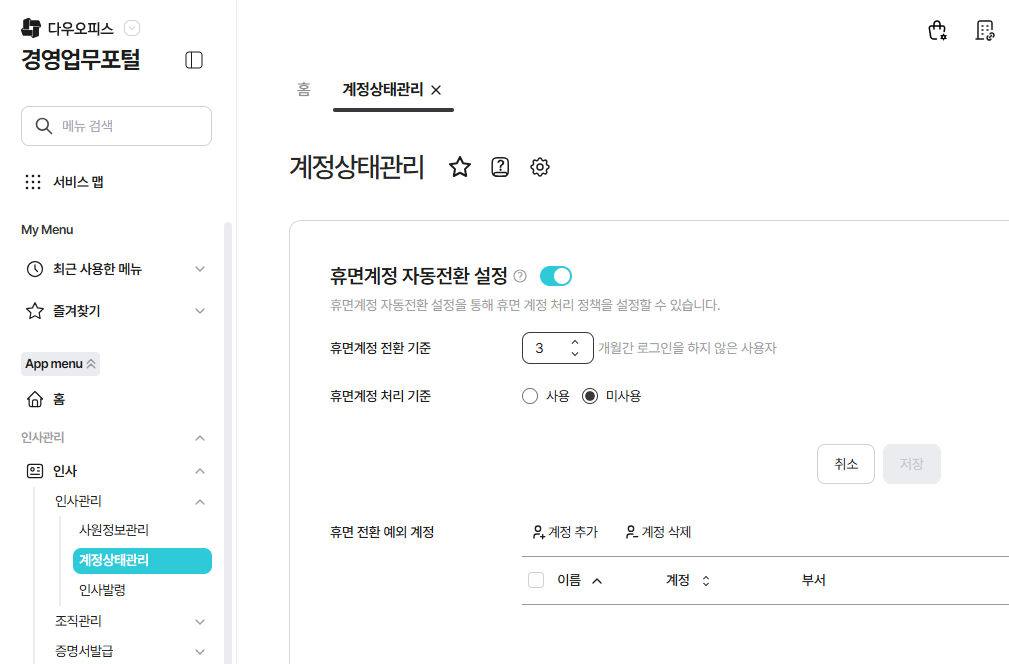
Task: Expand the 즐겨찾기 section
Action: tap(200, 311)
